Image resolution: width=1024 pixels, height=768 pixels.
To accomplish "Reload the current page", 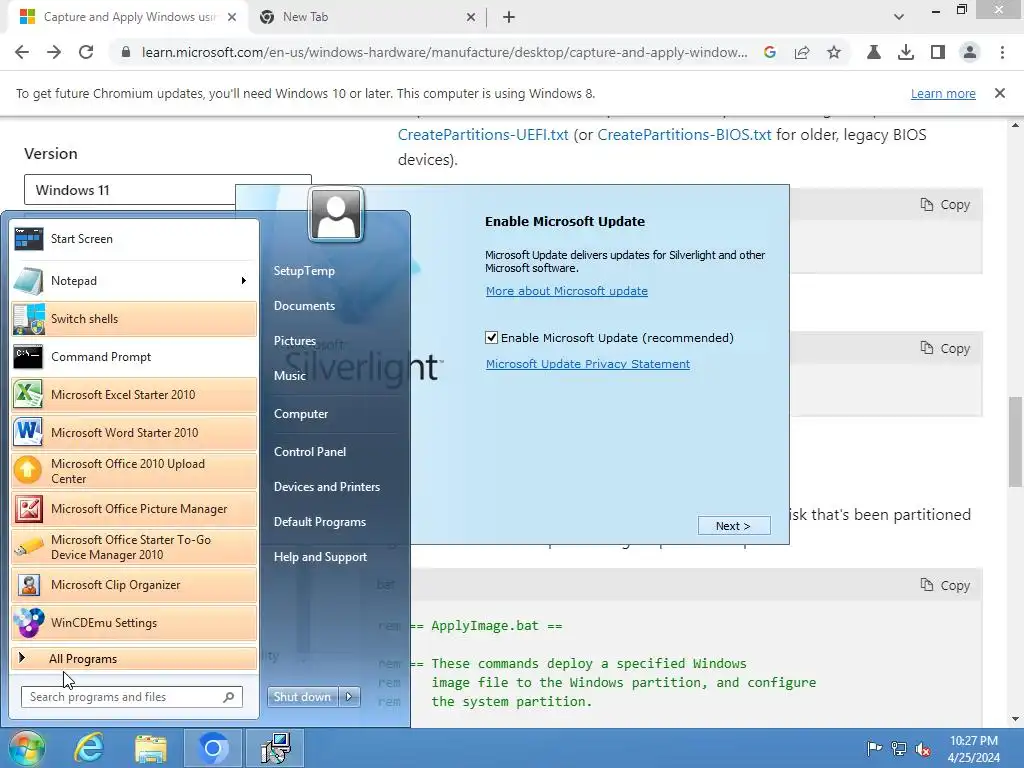I will tap(86, 52).
